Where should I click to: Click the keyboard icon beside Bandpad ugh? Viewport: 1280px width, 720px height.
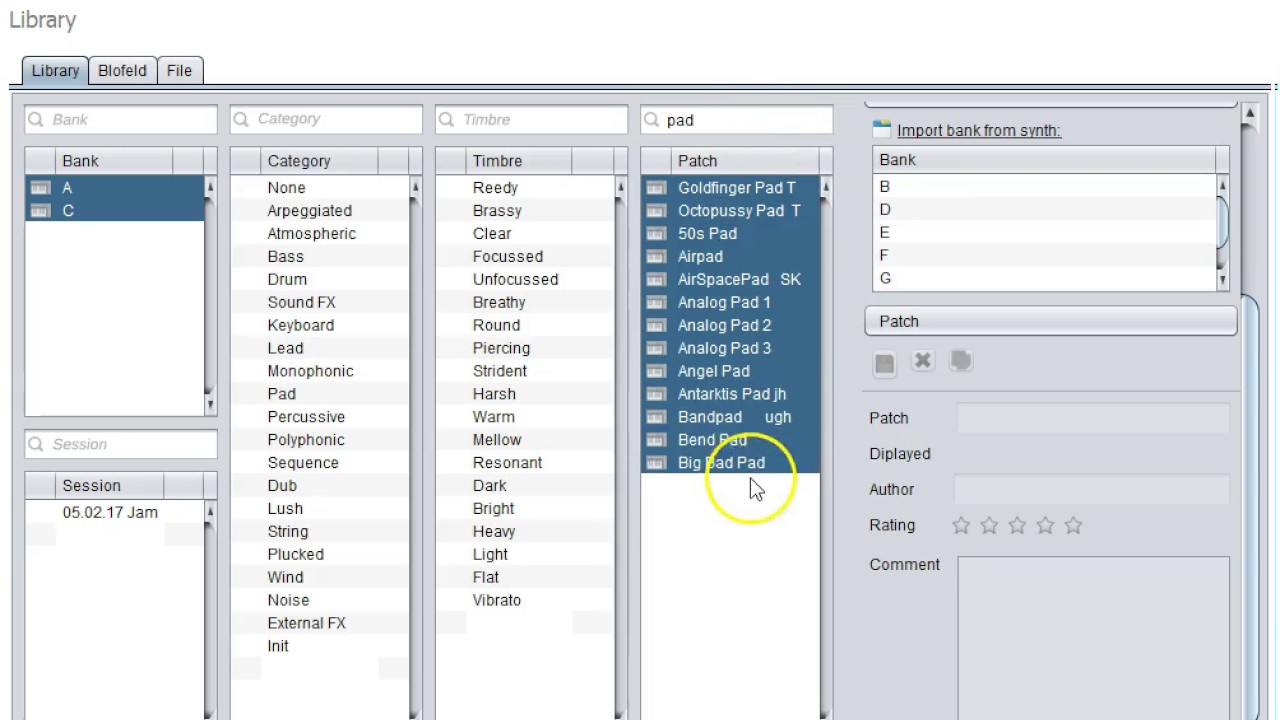[x=656, y=417]
